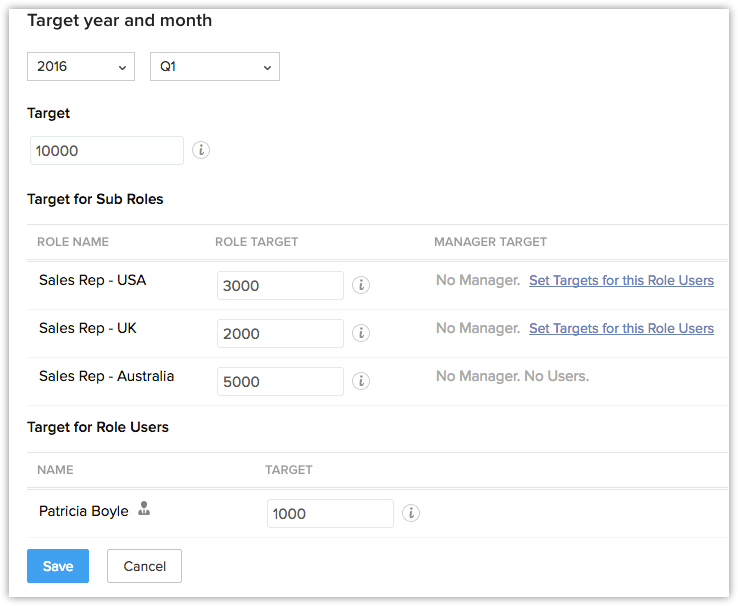Click the Patricia Boyle name entry
This screenshot has width=738, height=606.
84,511
